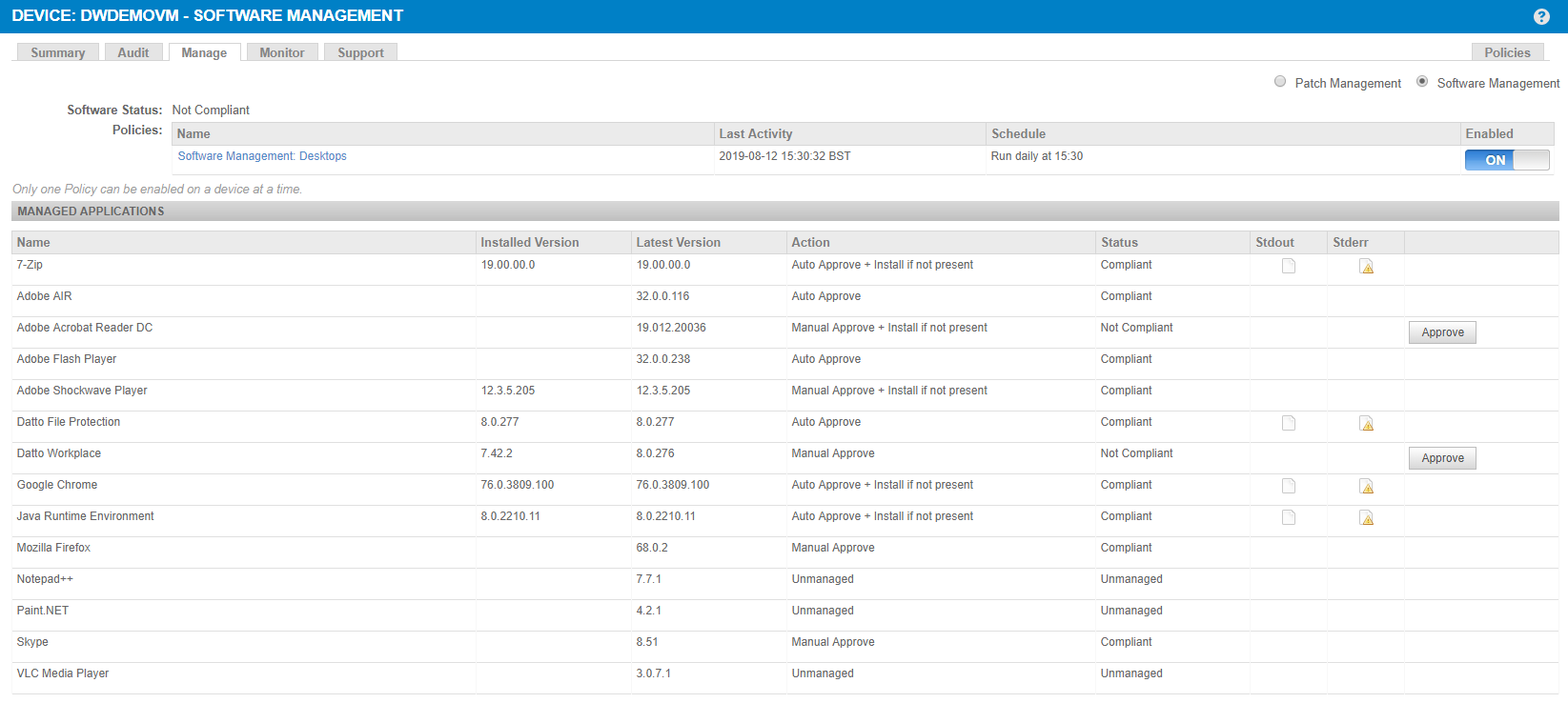Click latest version 8.0.276
Image resolution: width=1568 pixels, height=703 pixels.
click(655, 453)
